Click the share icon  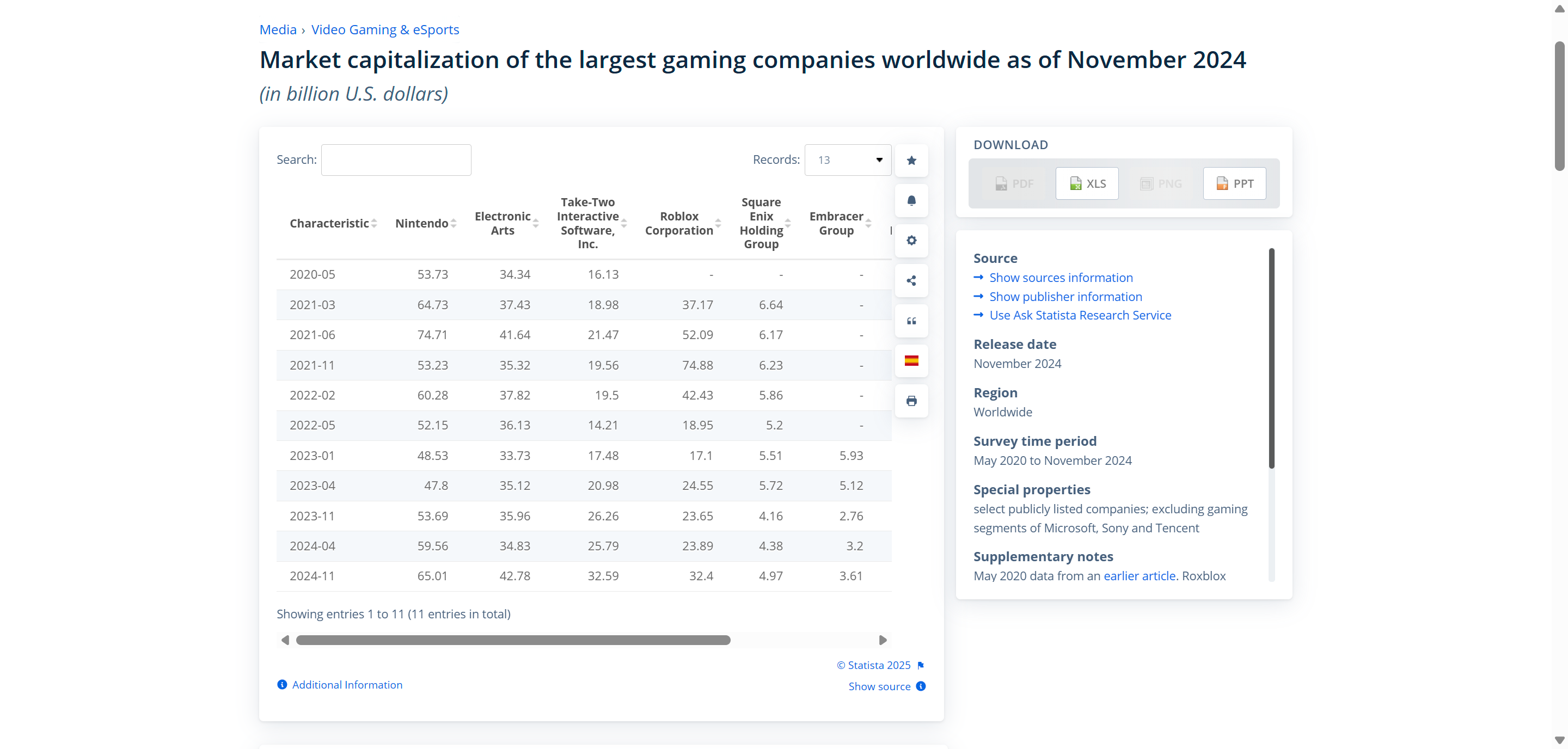point(911,280)
